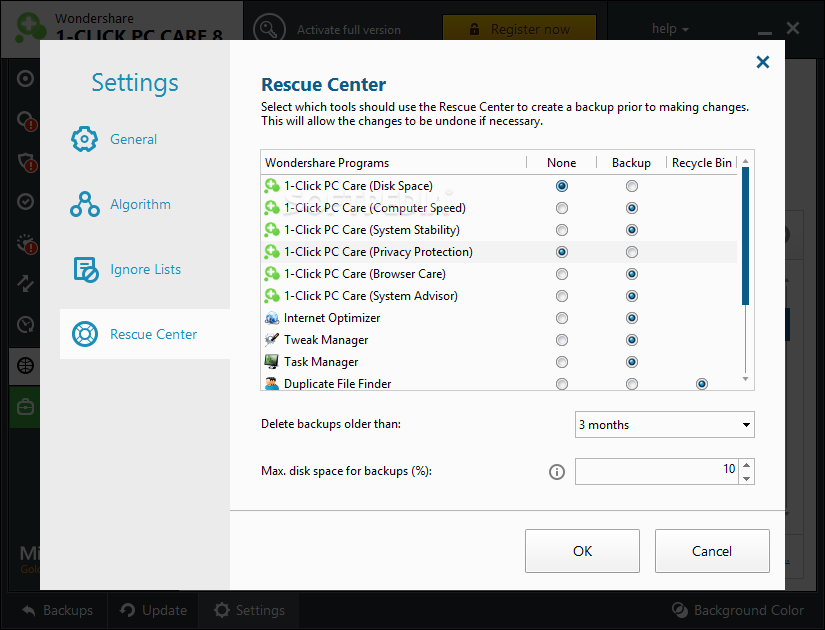Select Recycle Bin for Duplicate File Finder
Screen dimensions: 825x630
point(702,384)
